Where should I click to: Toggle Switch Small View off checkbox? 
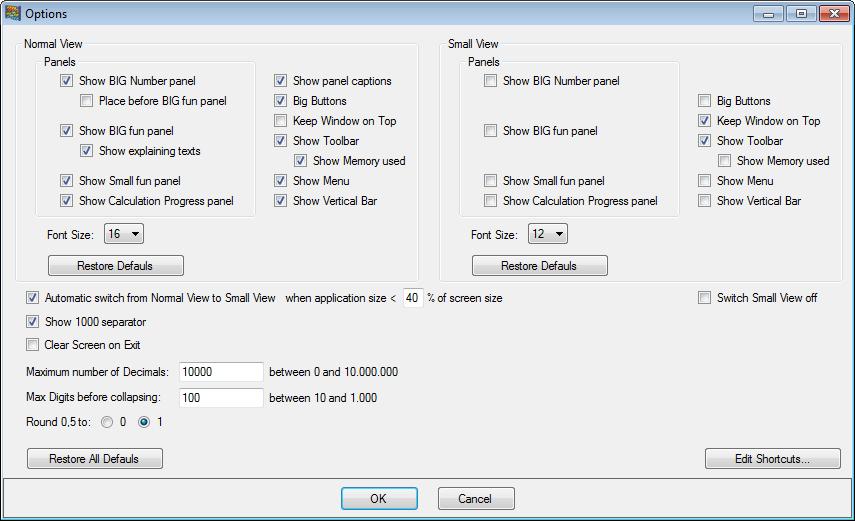(x=705, y=298)
